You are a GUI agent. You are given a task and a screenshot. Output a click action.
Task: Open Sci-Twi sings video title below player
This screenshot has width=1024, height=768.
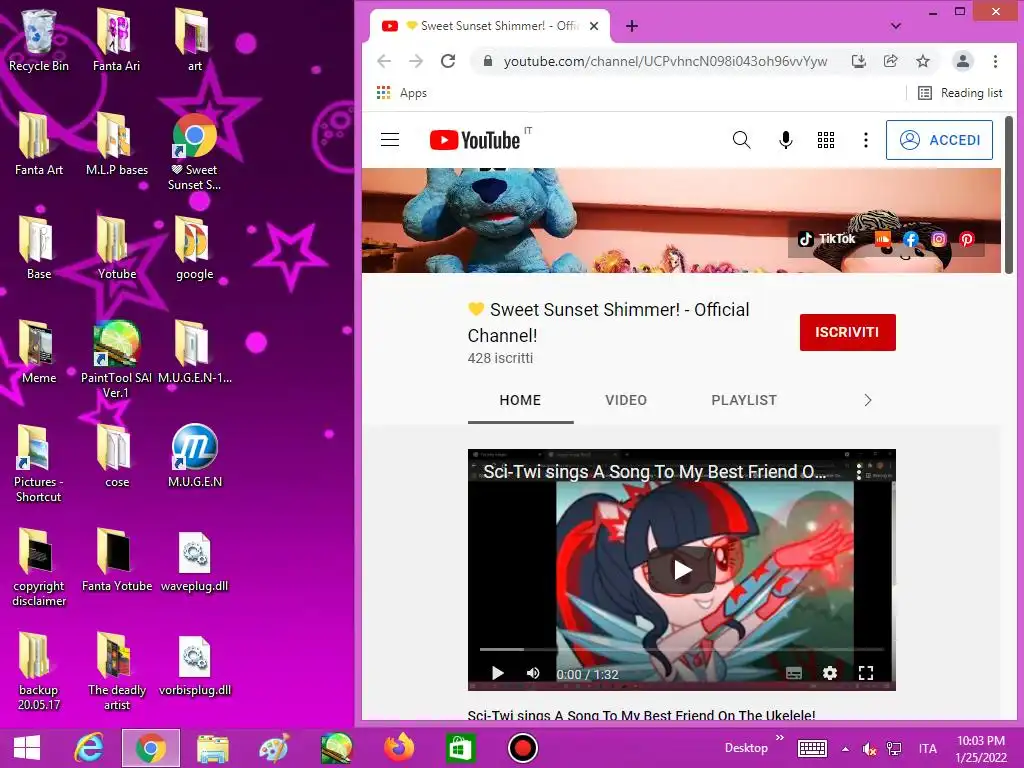(641, 715)
